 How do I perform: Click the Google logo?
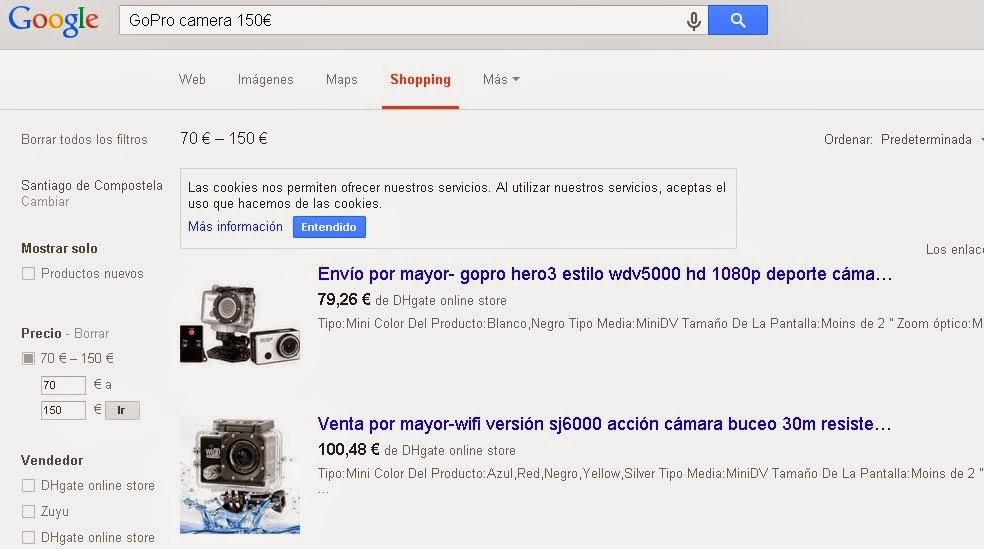(x=53, y=21)
